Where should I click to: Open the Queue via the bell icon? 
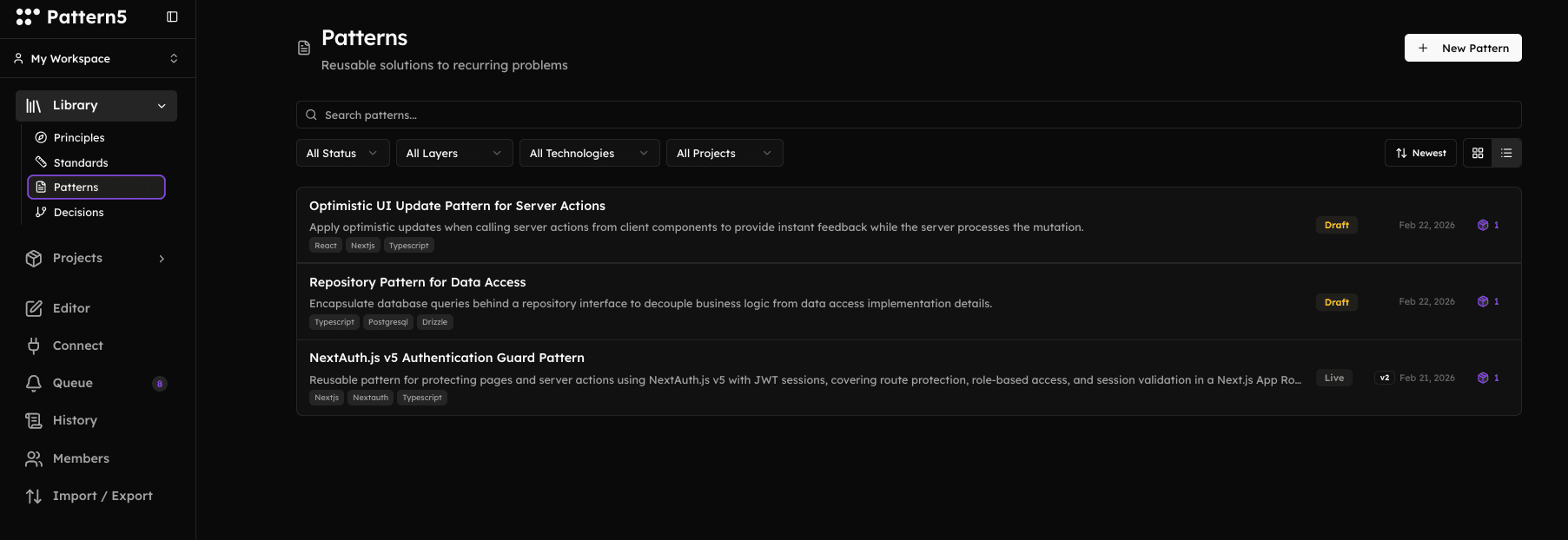pos(34,383)
